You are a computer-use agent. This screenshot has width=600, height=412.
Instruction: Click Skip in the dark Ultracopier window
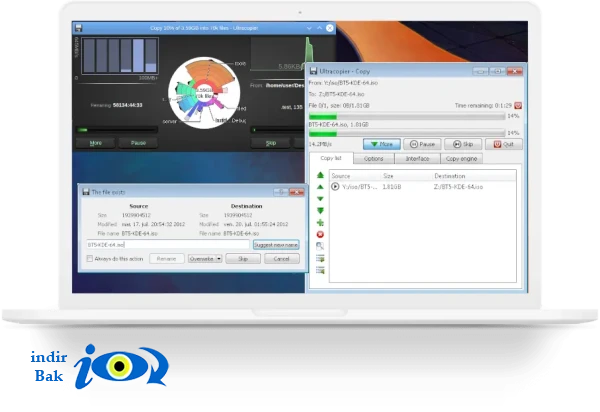pos(271,143)
